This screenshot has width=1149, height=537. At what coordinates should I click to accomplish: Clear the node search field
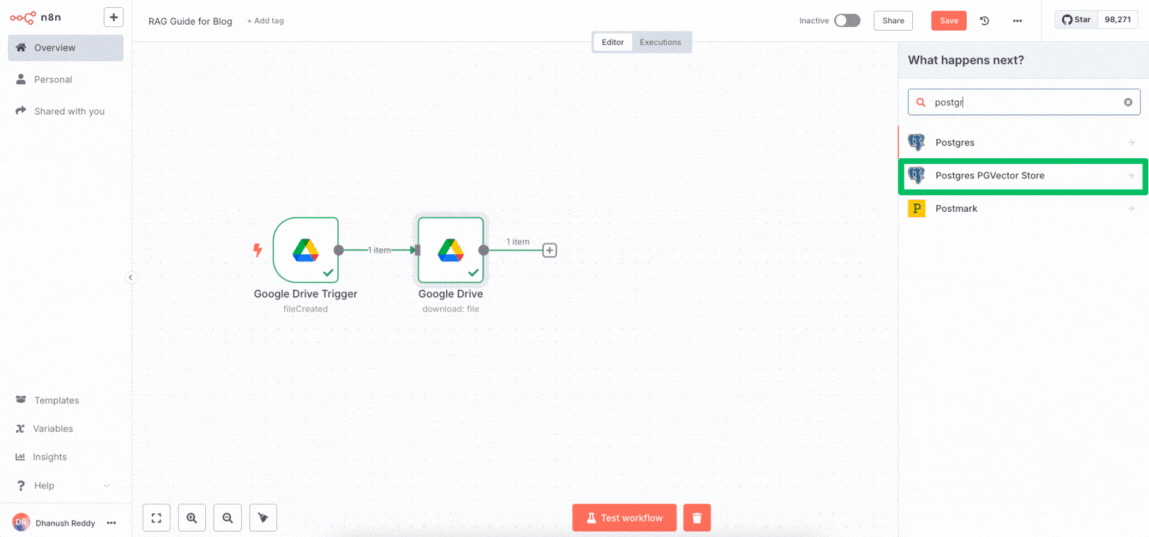(1128, 102)
